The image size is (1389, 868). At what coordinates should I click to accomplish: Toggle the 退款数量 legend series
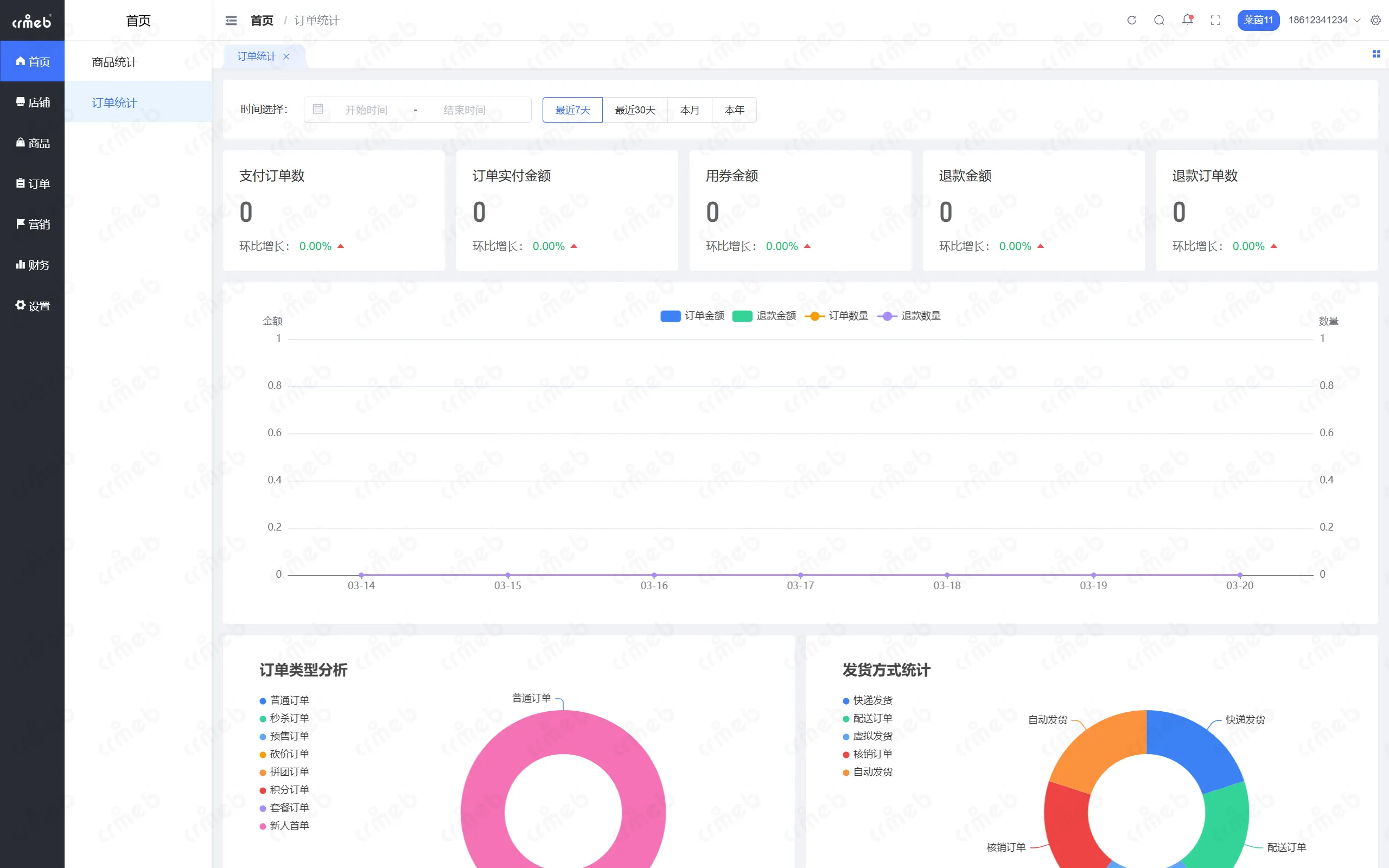tap(909, 316)
